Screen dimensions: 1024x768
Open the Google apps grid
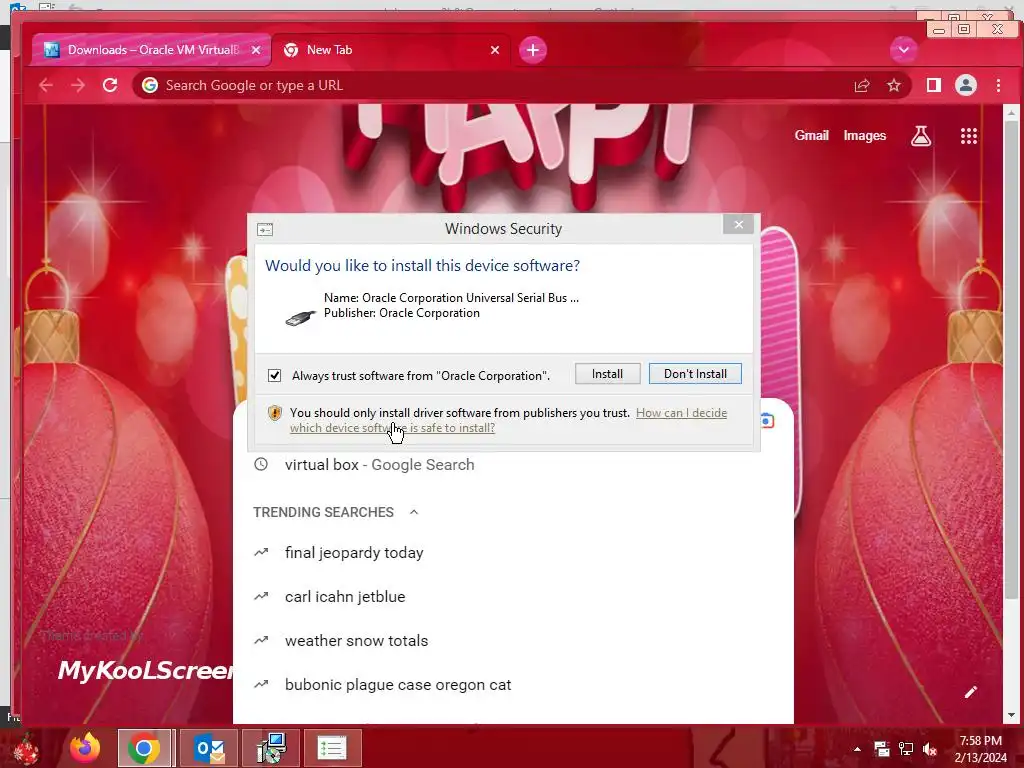[968, 136]
